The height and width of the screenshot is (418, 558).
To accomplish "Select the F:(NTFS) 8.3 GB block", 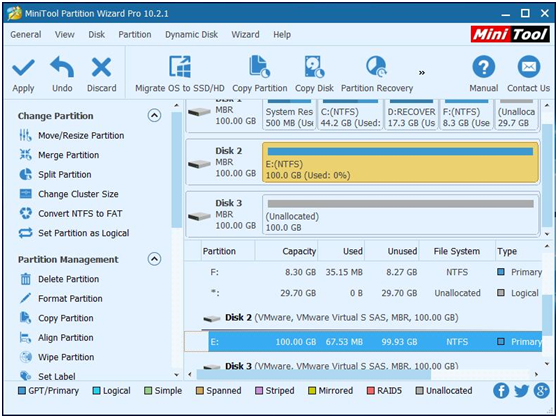I will pyautogui.click(x=466, y=115).
